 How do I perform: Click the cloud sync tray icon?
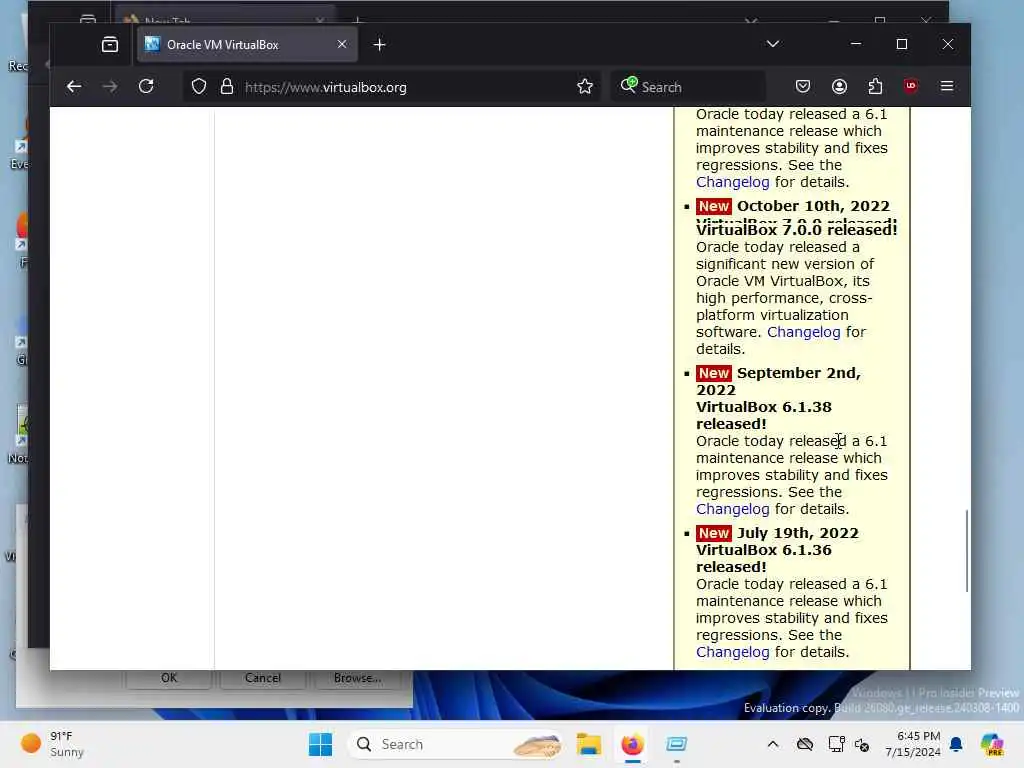(805, 744)
